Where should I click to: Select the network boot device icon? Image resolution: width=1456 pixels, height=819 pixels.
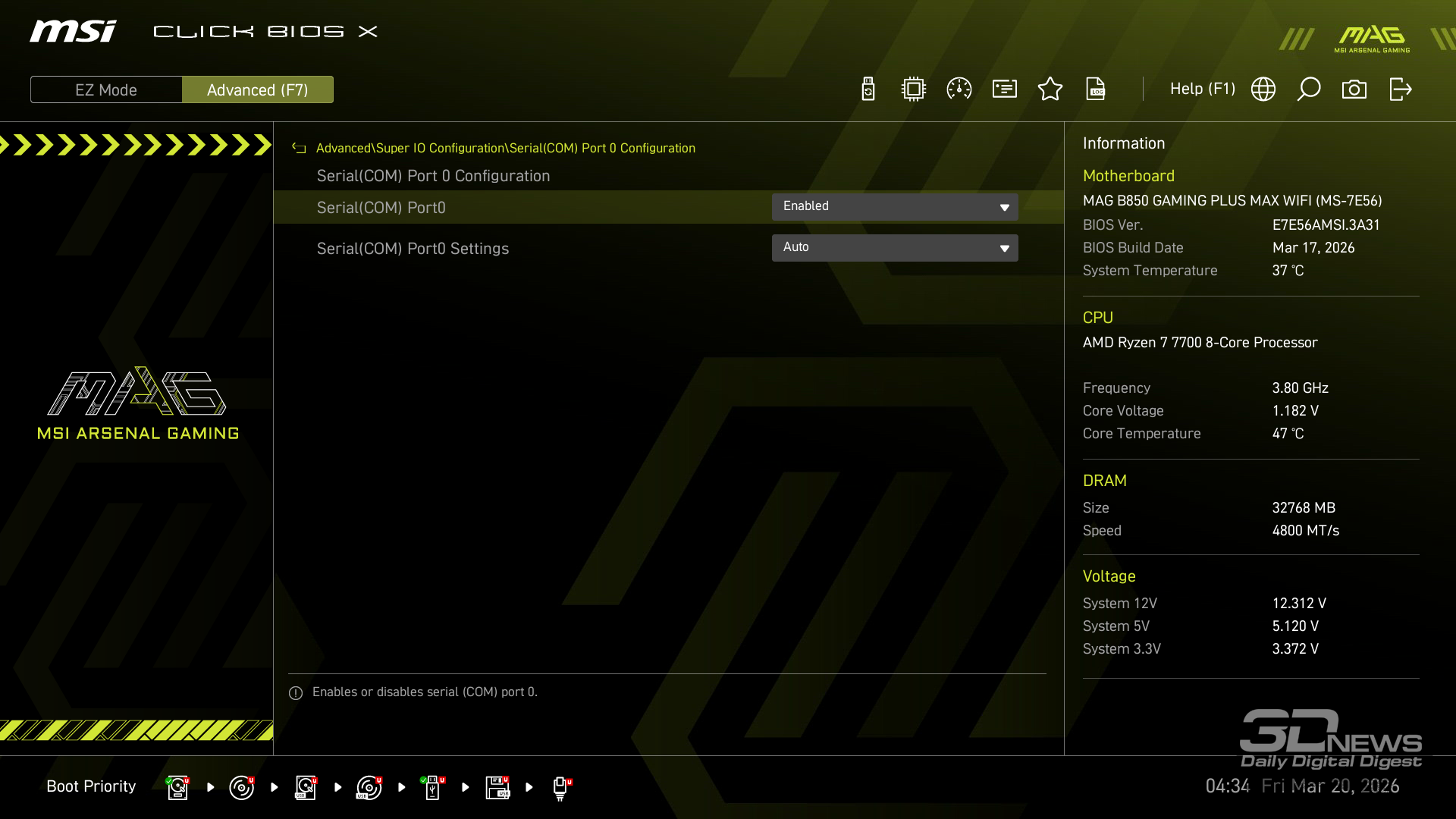[560, 787]
